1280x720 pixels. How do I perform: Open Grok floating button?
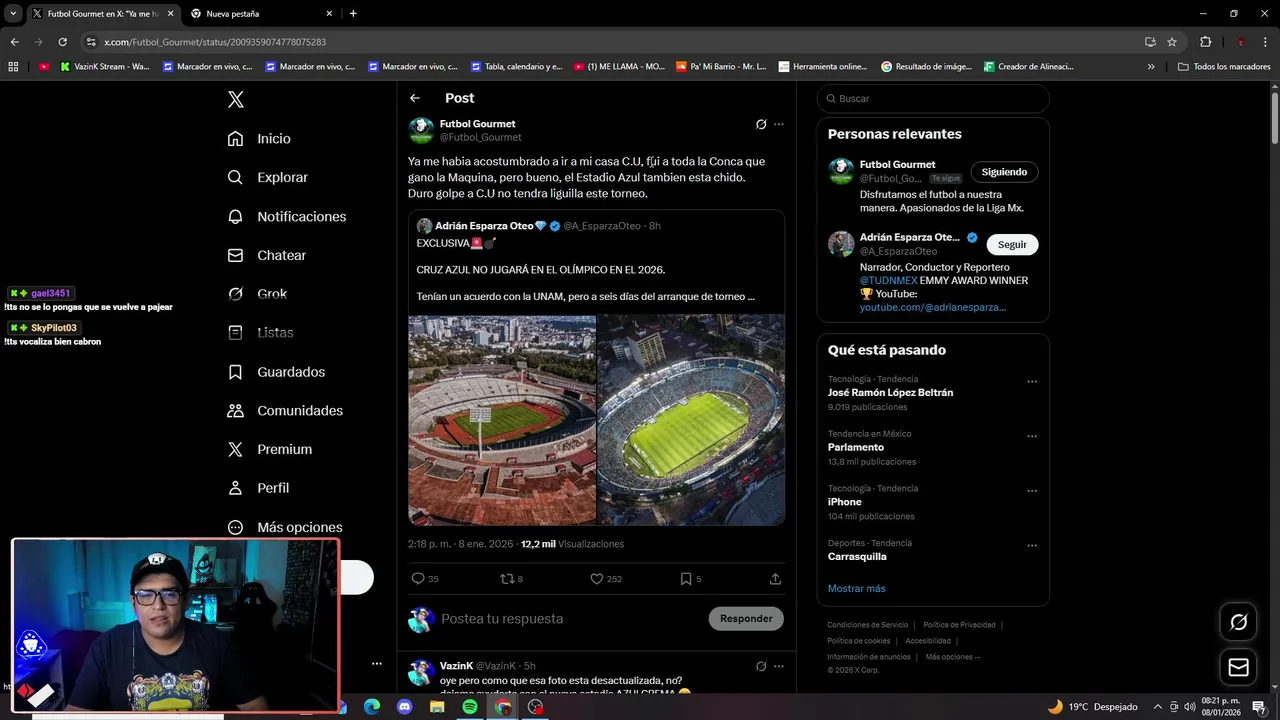click(x=1238, y=623)
